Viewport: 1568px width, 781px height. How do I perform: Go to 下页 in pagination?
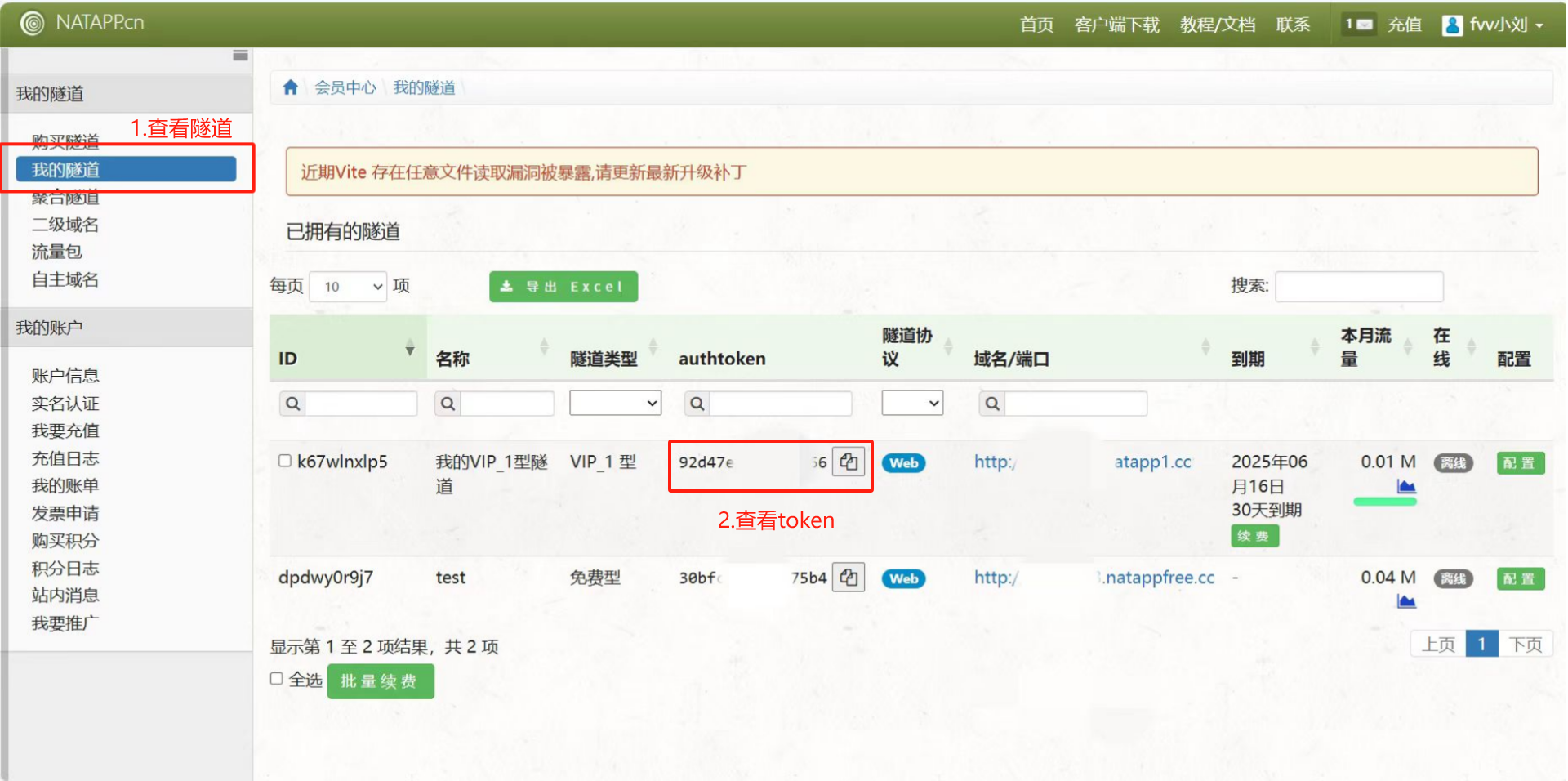click(1526, 645)
